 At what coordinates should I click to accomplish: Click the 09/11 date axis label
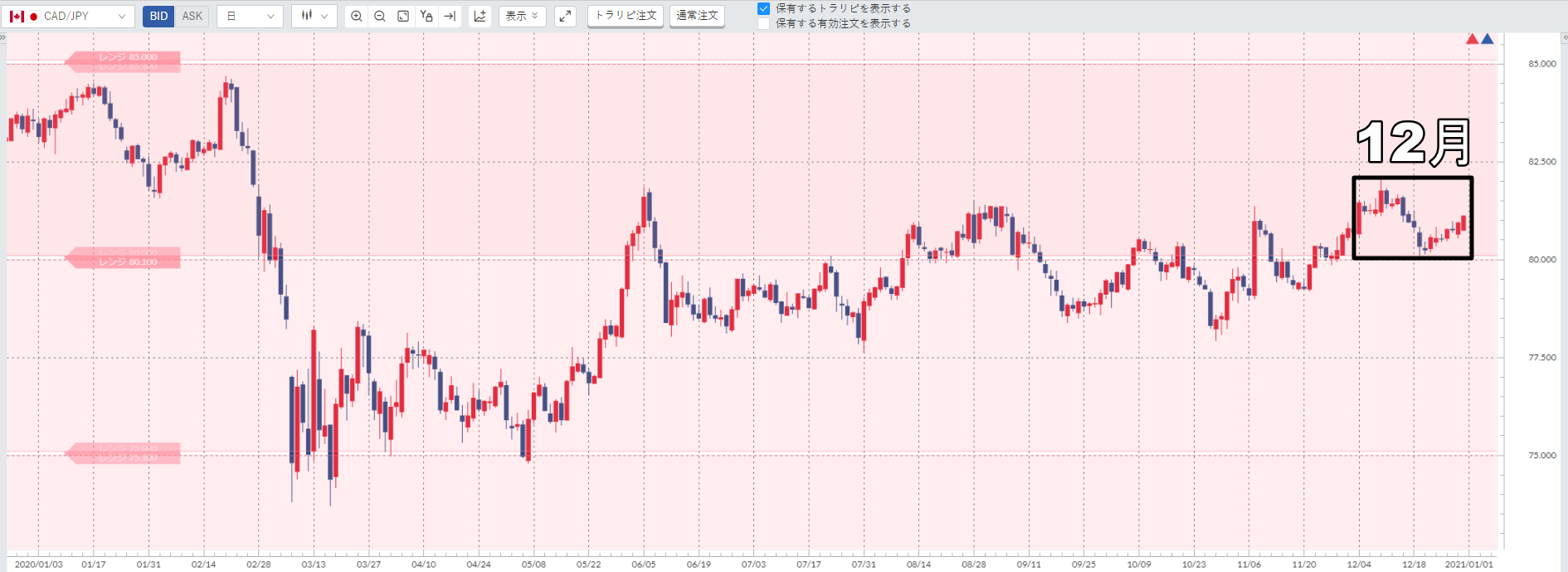tap(1029, 565)
